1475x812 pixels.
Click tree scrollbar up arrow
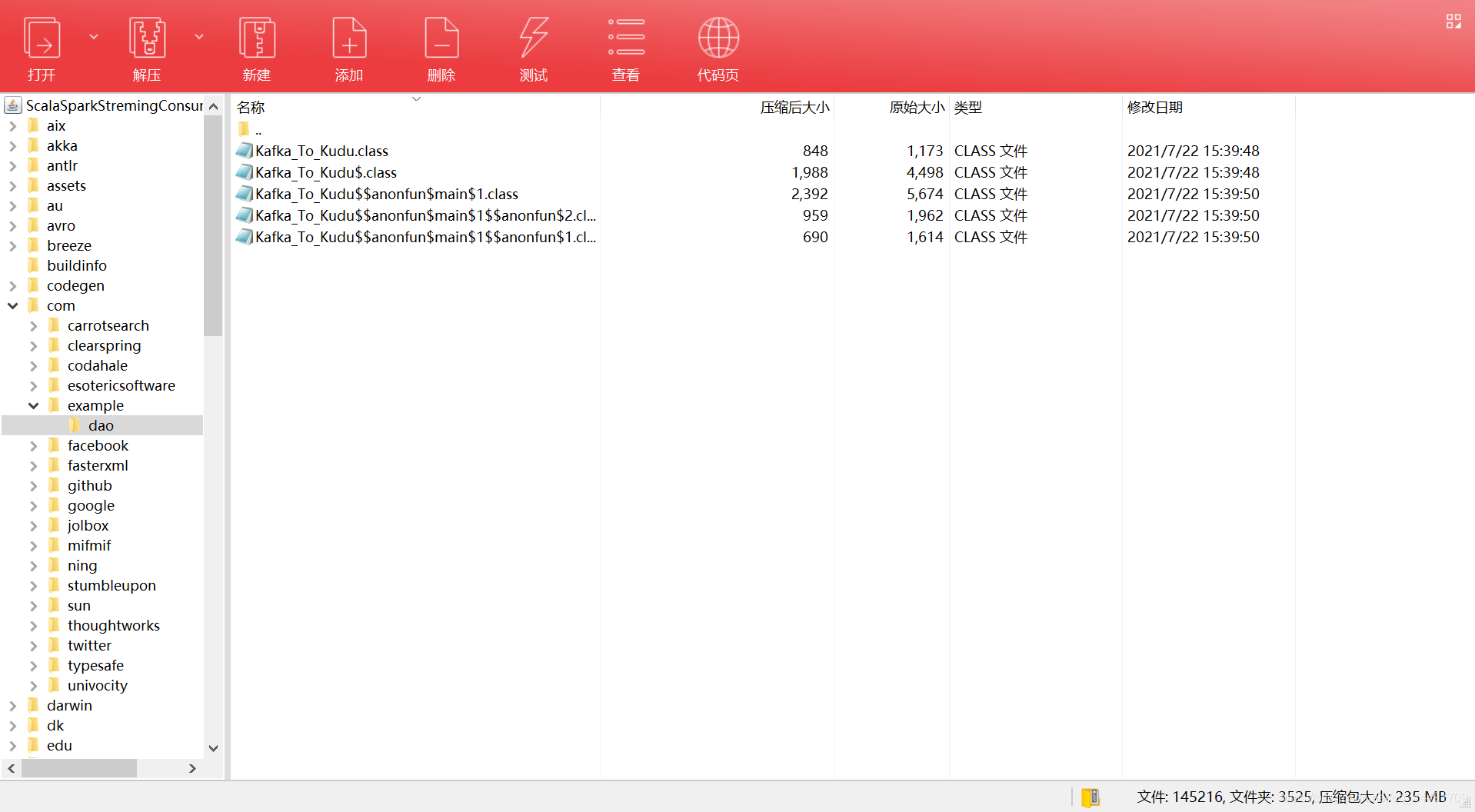[214, 106]
